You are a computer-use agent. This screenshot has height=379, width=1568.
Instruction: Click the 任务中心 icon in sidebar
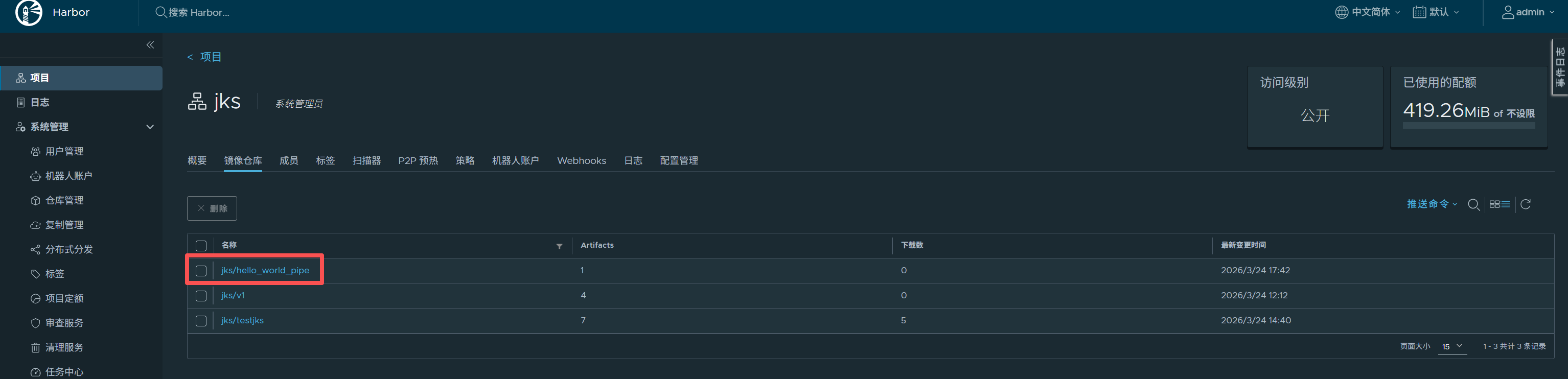(35, 372)
